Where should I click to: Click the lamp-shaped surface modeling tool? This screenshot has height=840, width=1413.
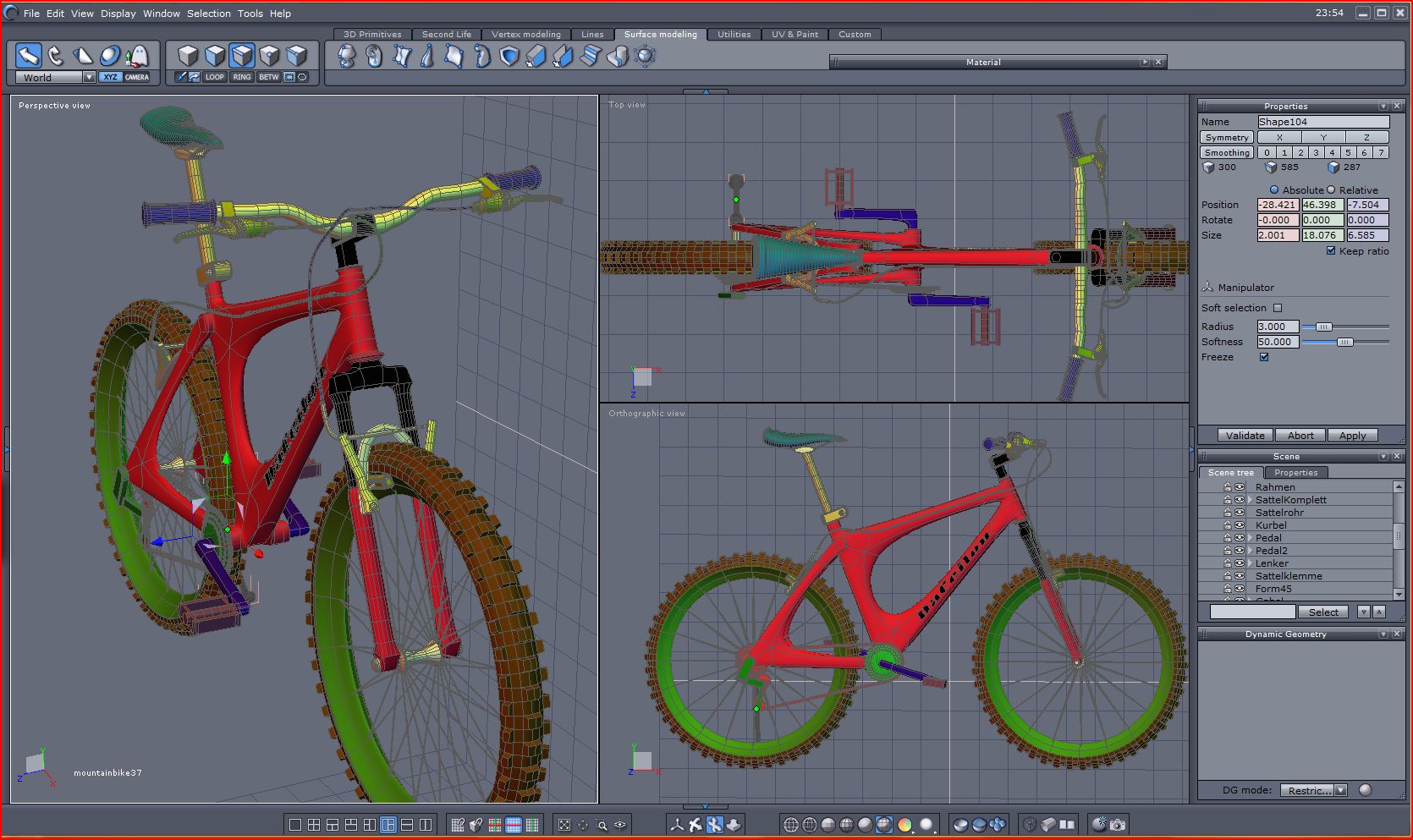(347, 56)
